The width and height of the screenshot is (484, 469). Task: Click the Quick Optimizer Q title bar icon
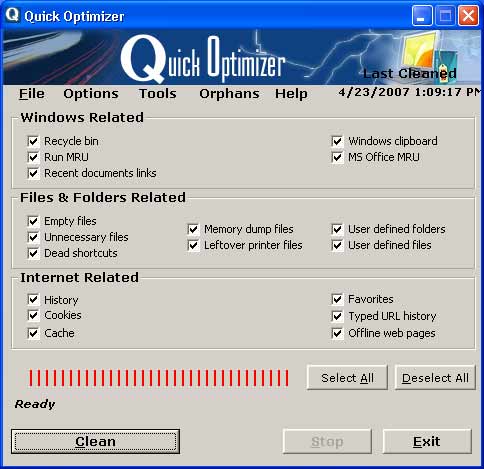13,15
